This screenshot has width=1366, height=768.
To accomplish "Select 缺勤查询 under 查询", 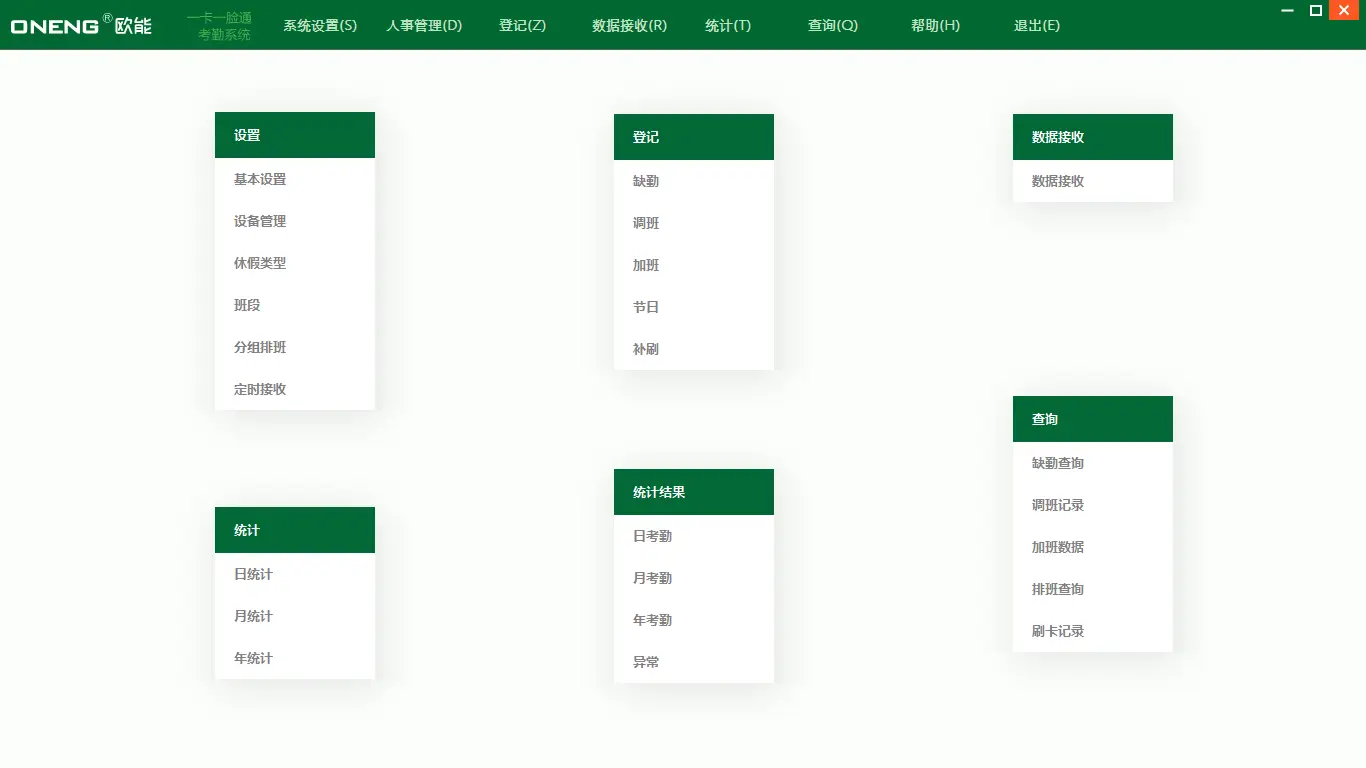I will click(1058, 463).
